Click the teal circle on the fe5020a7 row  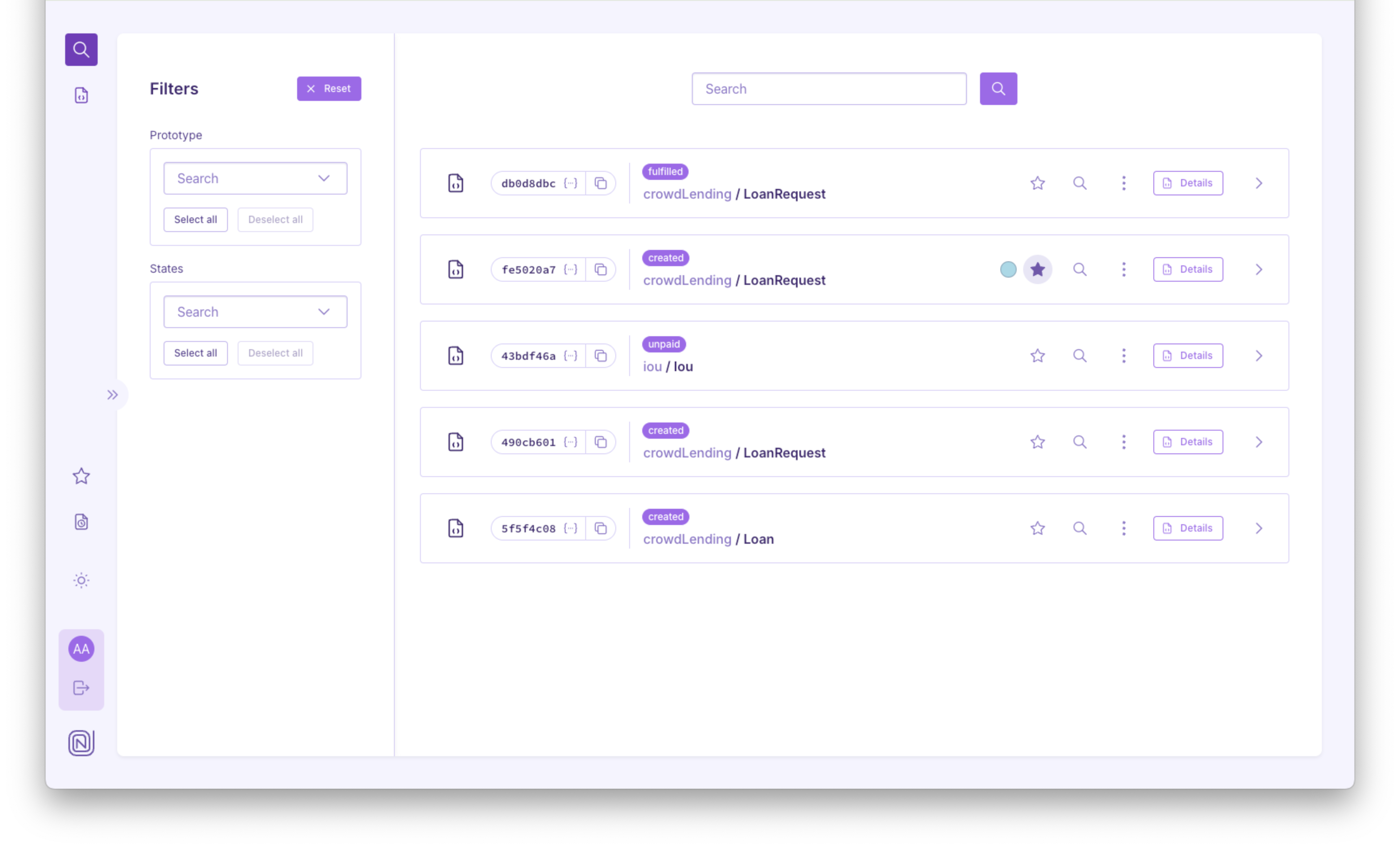(x=1008, y=269)
